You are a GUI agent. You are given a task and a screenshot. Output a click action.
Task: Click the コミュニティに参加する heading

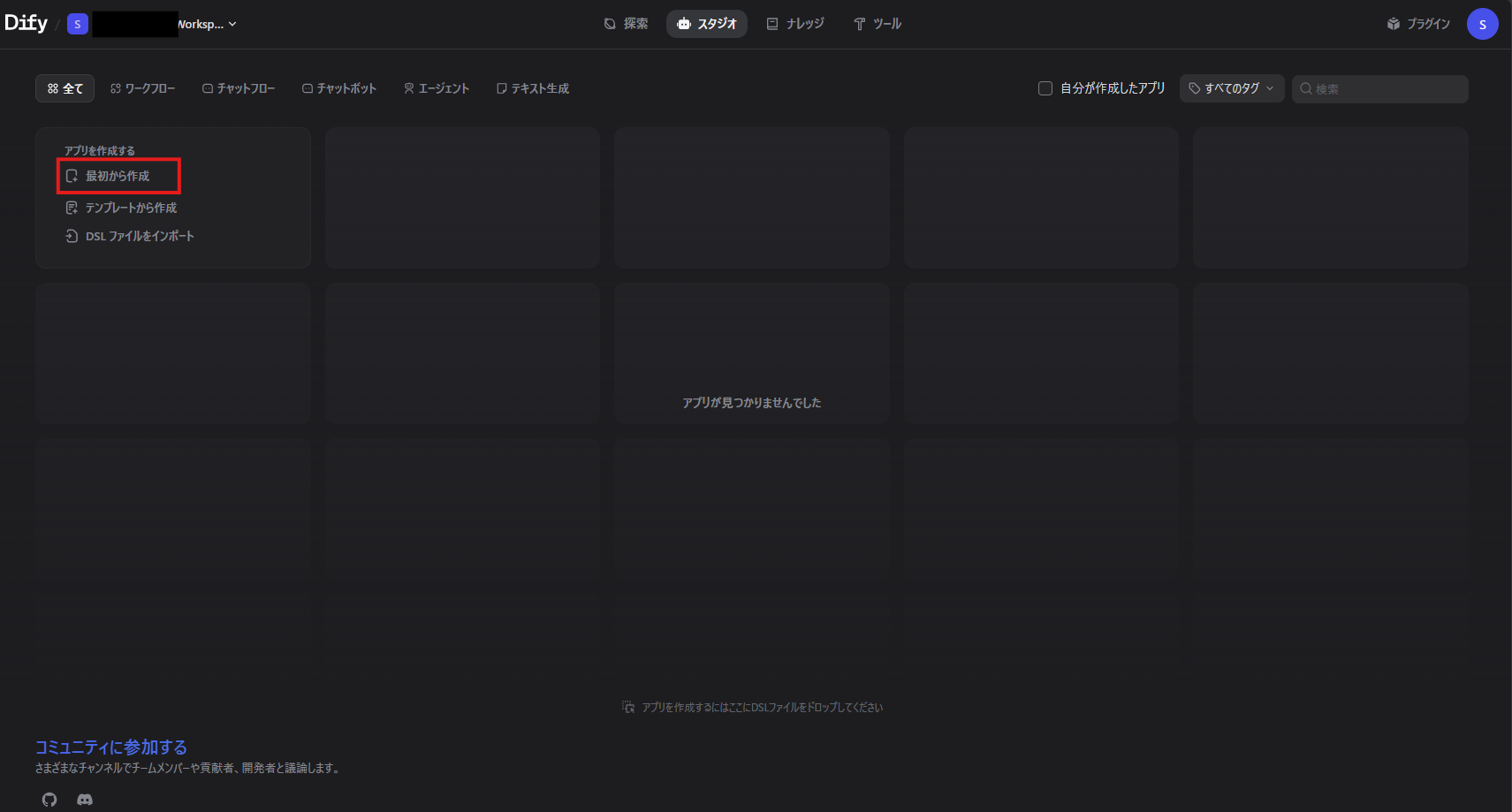[x=111, y=747]
